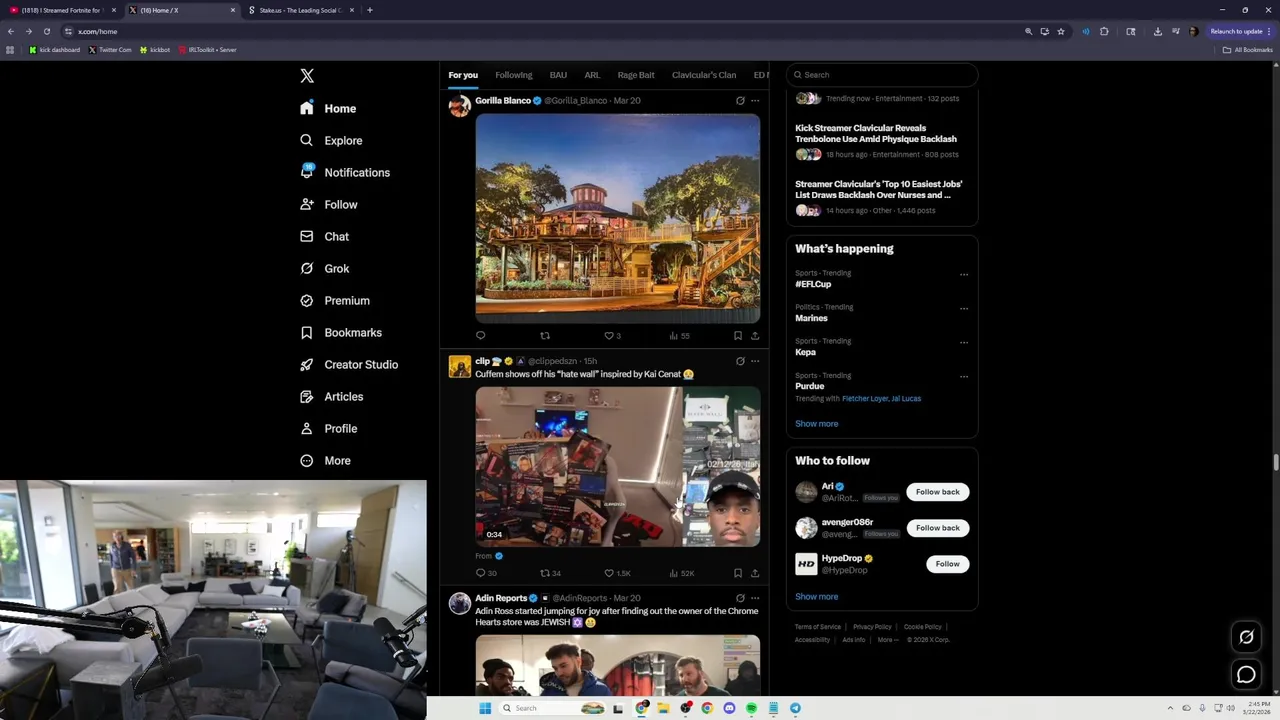Open Grok from the sidebar
This screenshot has height=720, width=1280.
[324, 268]
